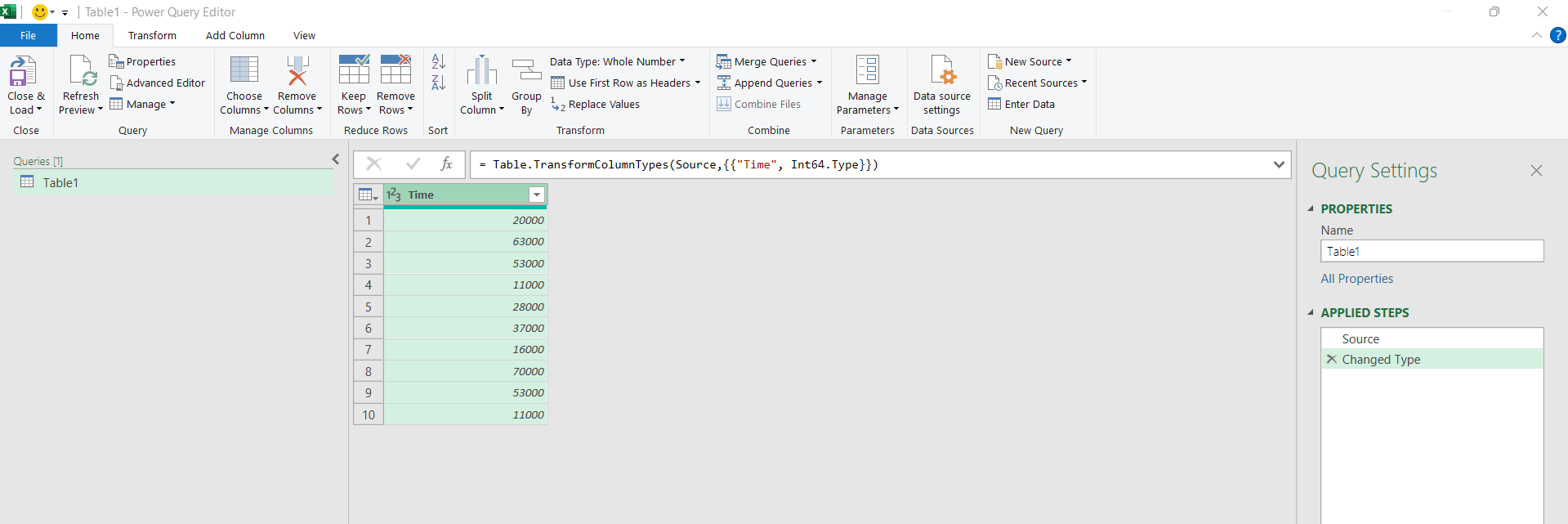Open the All Properties link
Screen dimensions: 1568x524
1356,279
